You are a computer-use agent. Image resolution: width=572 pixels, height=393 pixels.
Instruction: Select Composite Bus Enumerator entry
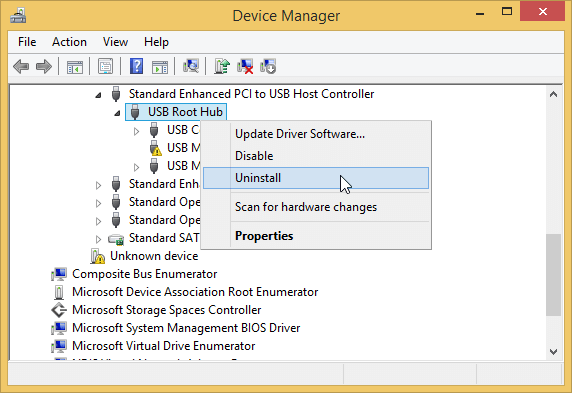point(144,274)
